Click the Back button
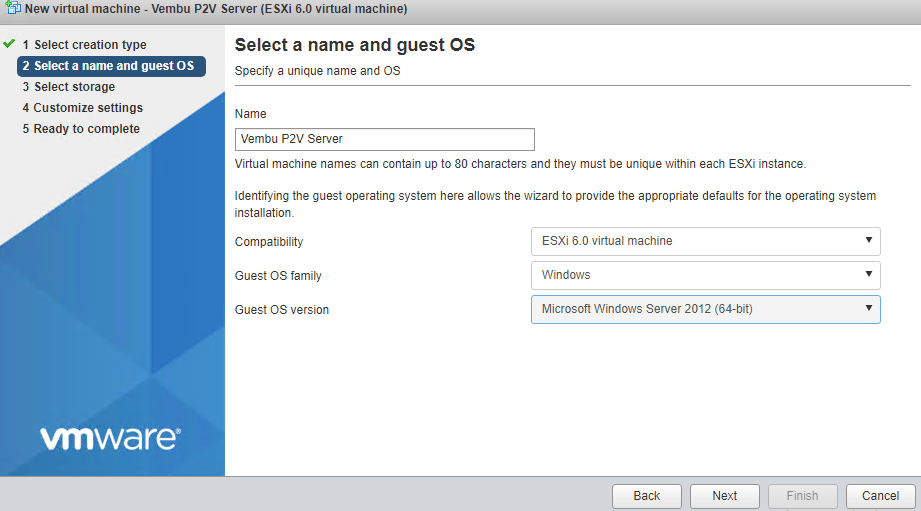This screenshot has height=511, width=921. pyautogui.click(x=647, y=496)
